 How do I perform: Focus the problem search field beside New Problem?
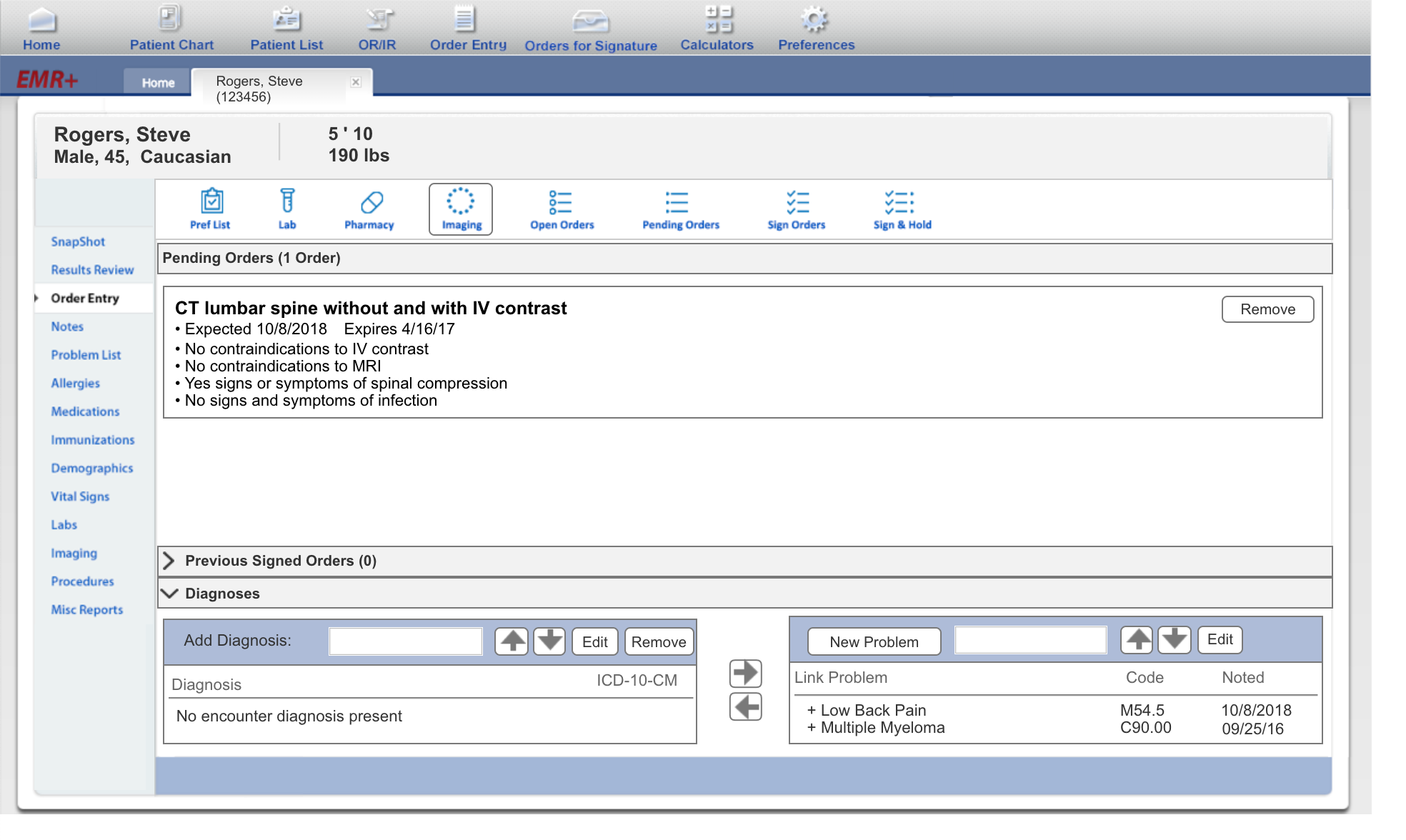1030,639
